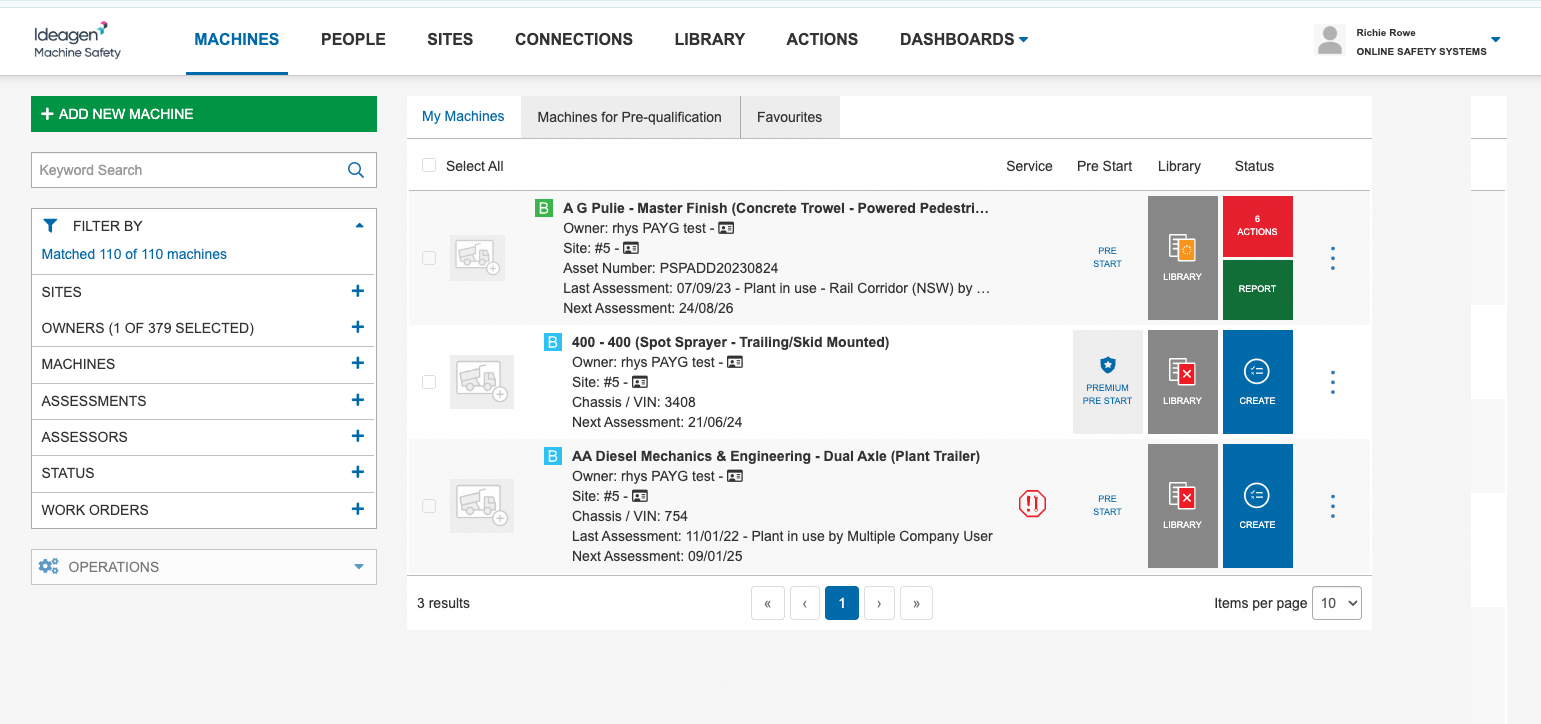Click the keyword search magnifier icon
This screenshot has width=1541, height=724.
click(x=355, y=170)
